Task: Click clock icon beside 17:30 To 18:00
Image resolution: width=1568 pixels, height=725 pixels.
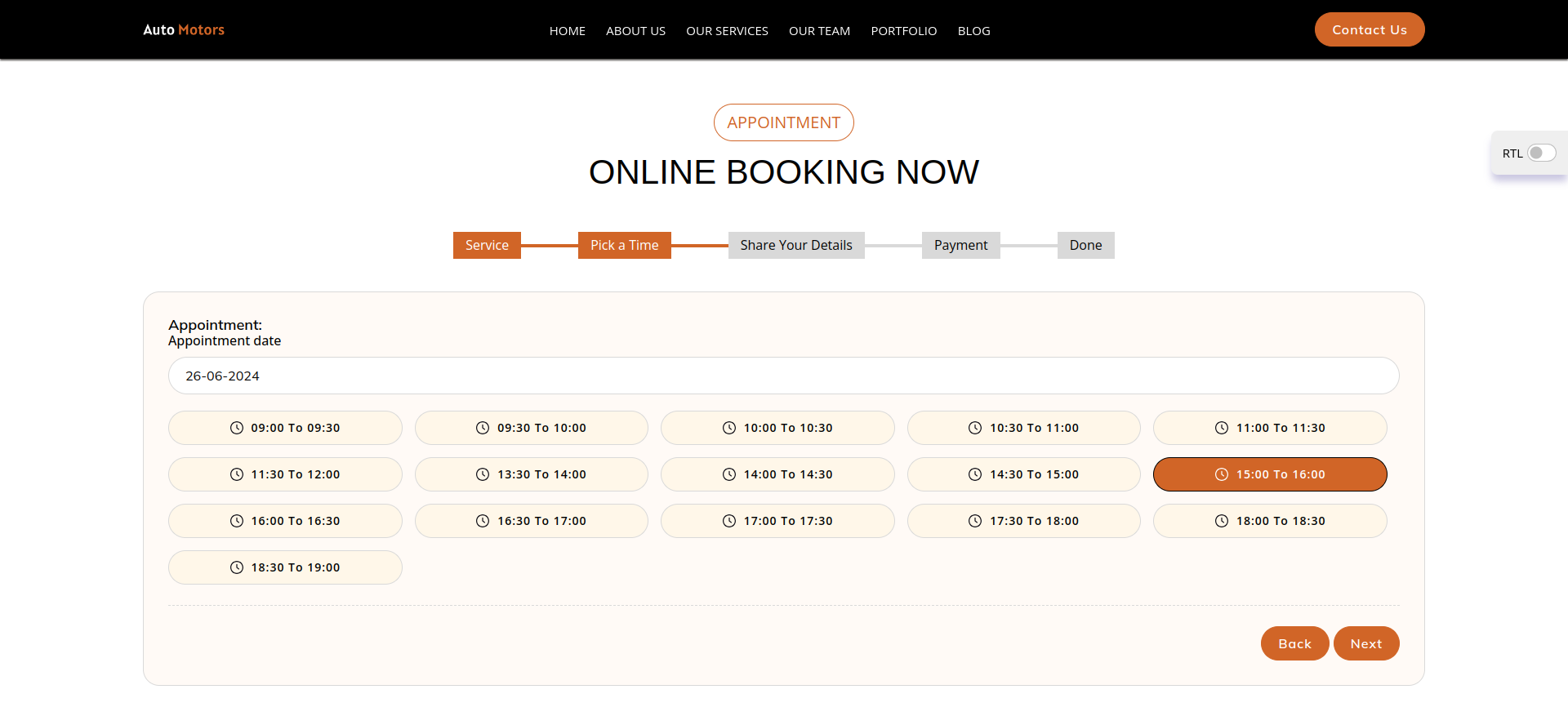Action: tap(975, 521)
